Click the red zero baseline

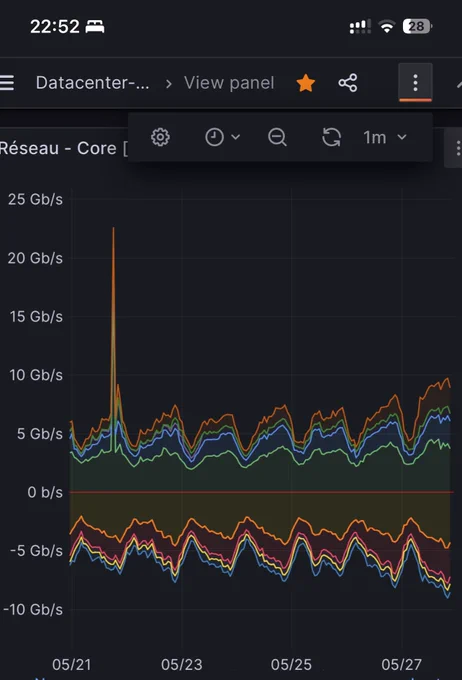[x=262, y=492]
